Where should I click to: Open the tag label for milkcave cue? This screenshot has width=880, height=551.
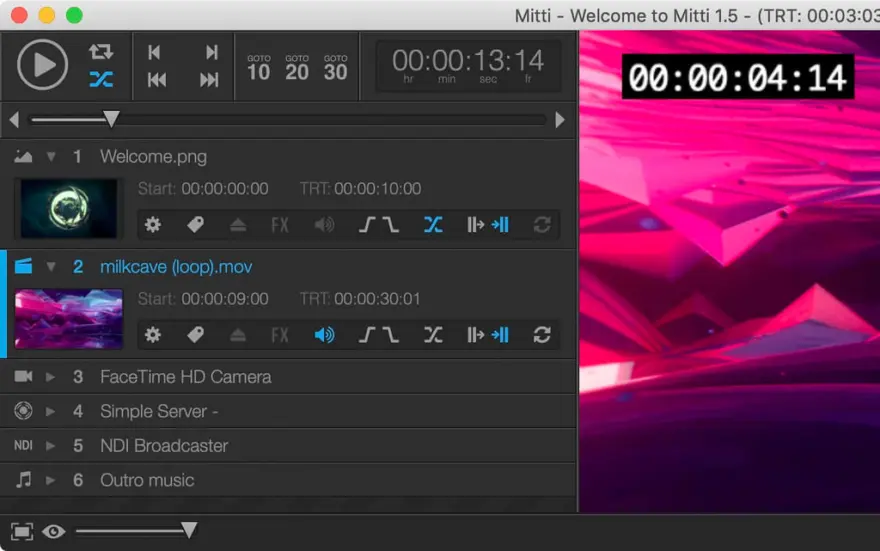click(x=195, y=335)
